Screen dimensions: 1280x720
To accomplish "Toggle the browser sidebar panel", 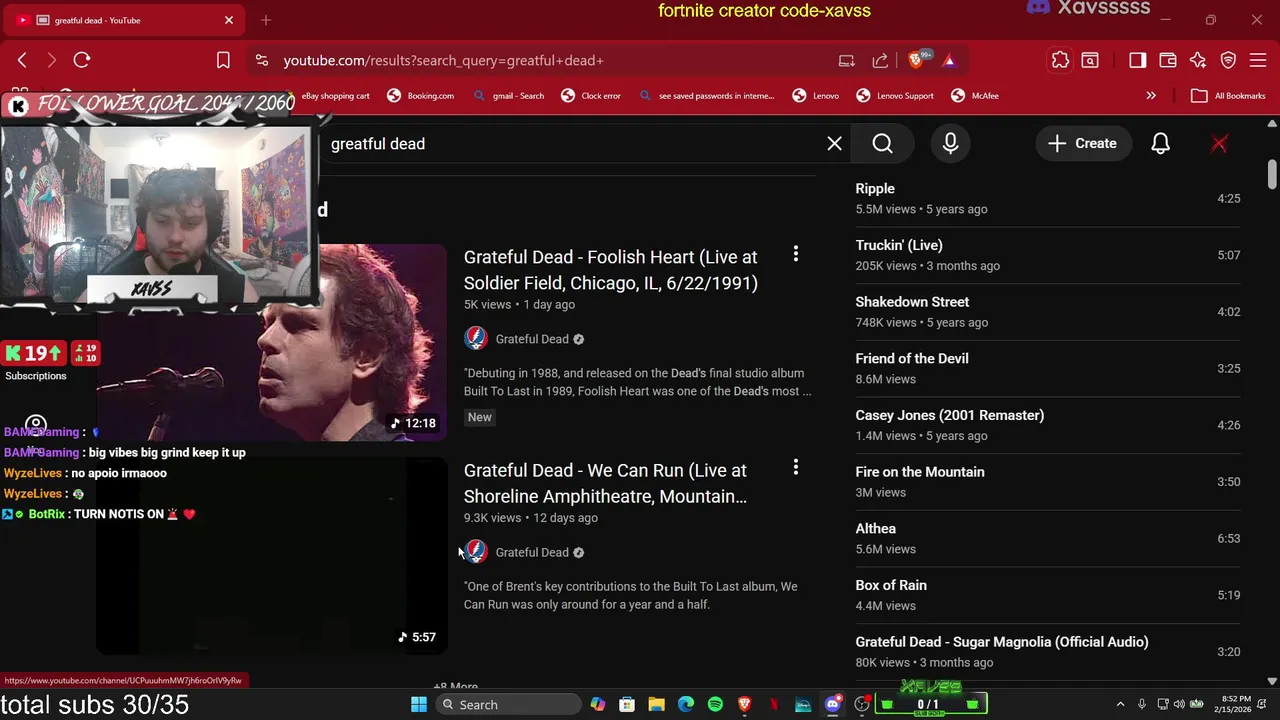I will 1138,60.
